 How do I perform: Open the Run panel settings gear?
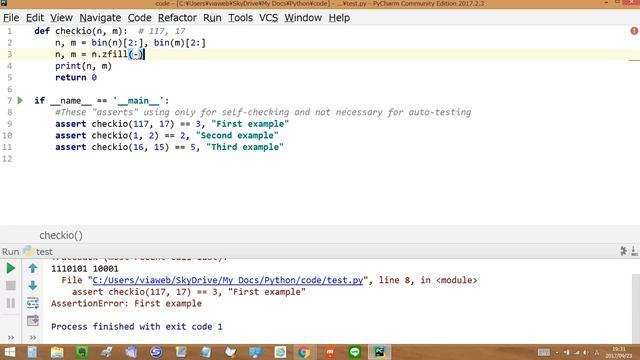pos(624,251)
